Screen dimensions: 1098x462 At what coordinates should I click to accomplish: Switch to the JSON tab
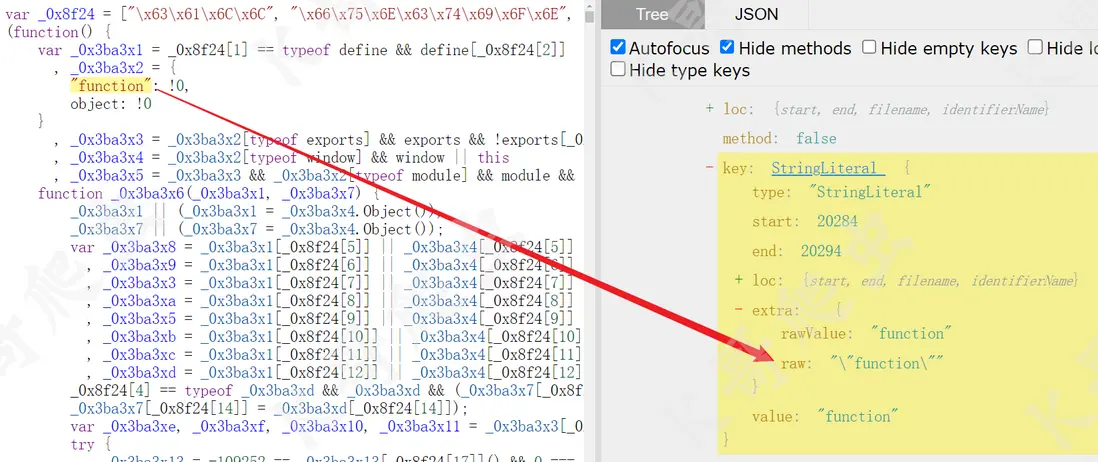coord(756,14)
